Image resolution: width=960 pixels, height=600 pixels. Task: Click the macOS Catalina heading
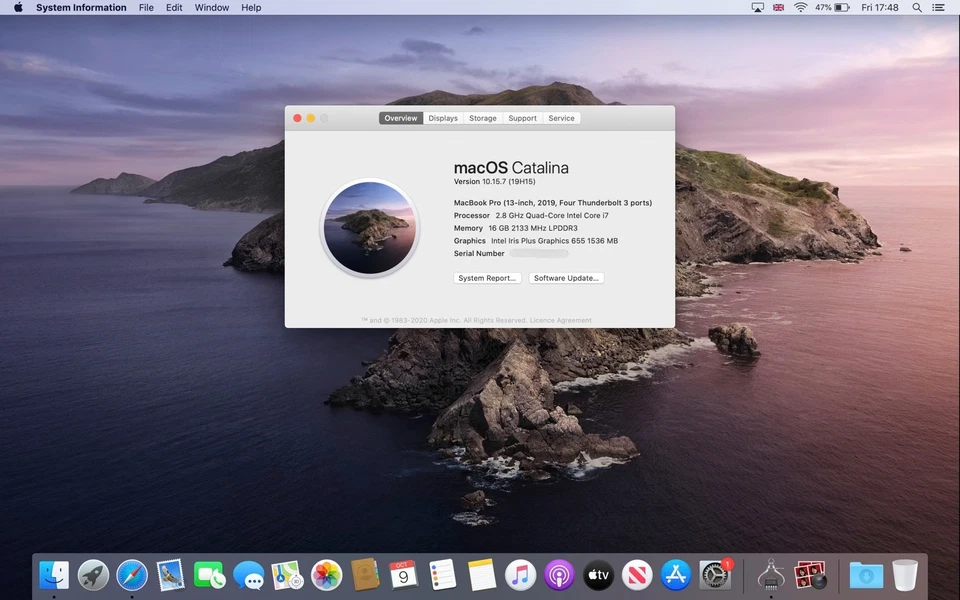coord(511,168)
